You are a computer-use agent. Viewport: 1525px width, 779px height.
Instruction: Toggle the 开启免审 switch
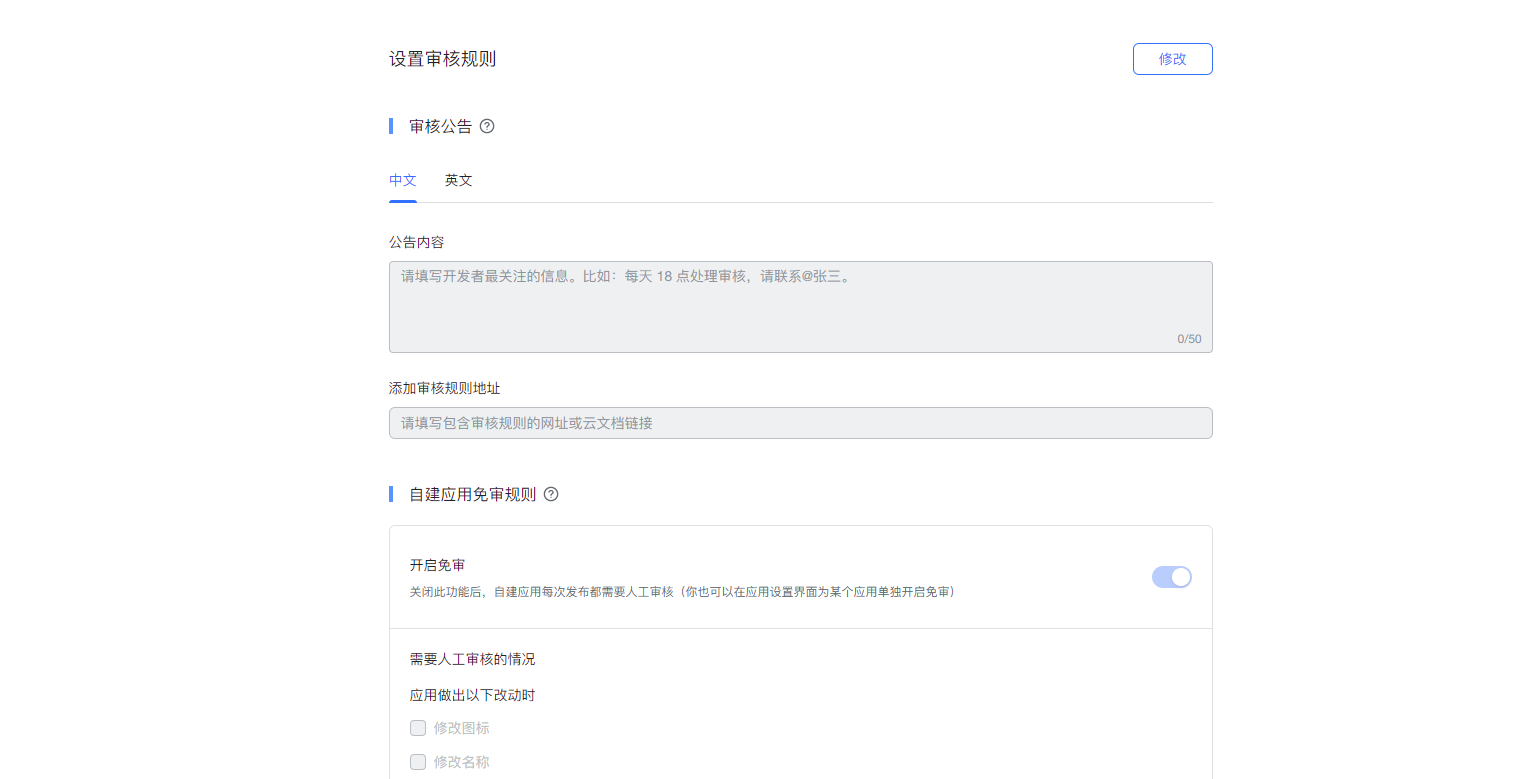coord(1172,577)
